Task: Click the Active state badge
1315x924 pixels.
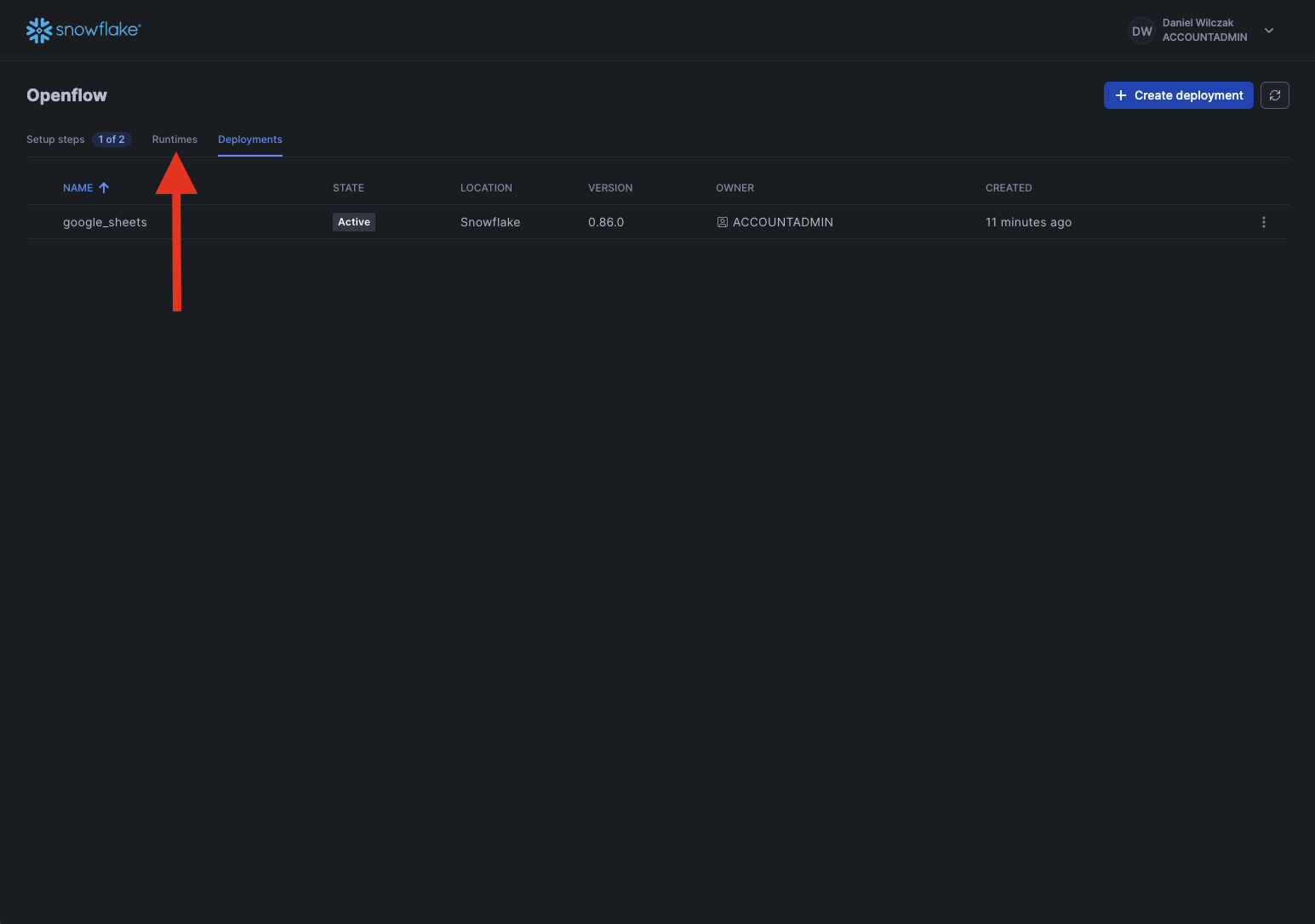Action: (x=353, y=222)
